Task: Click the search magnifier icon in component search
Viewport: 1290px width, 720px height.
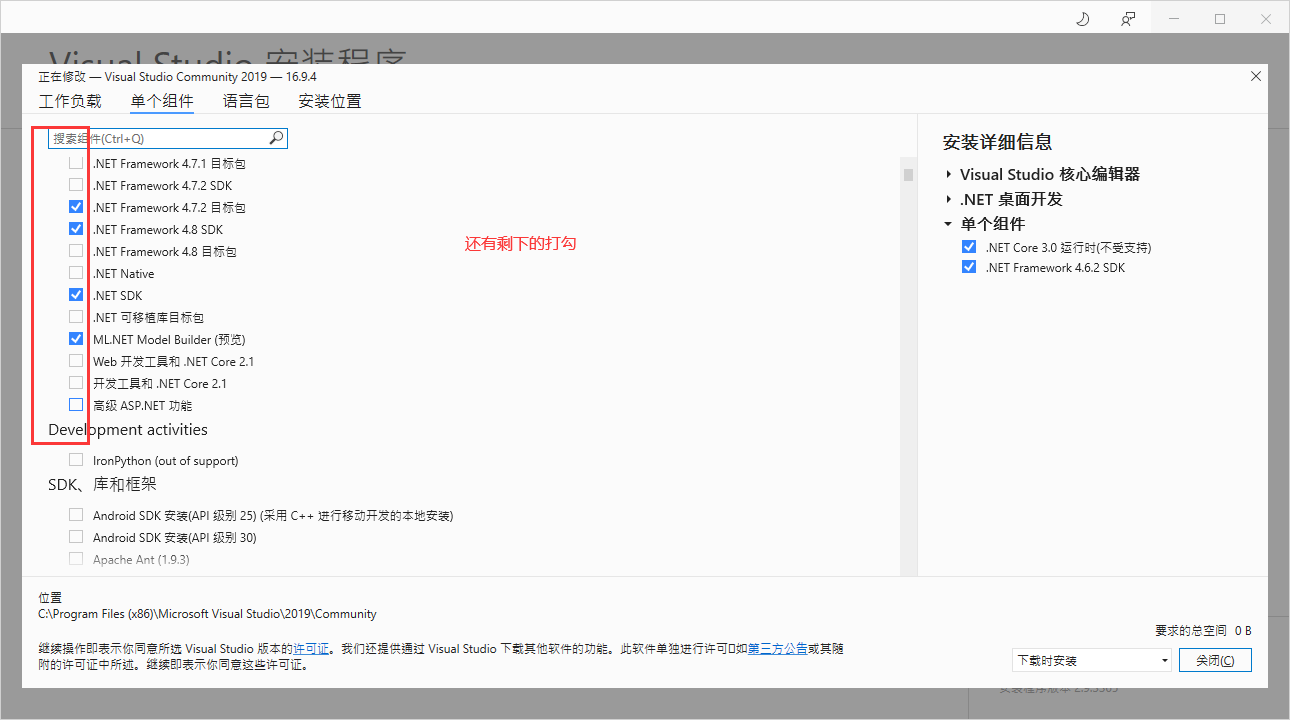Action: (276, 138)
